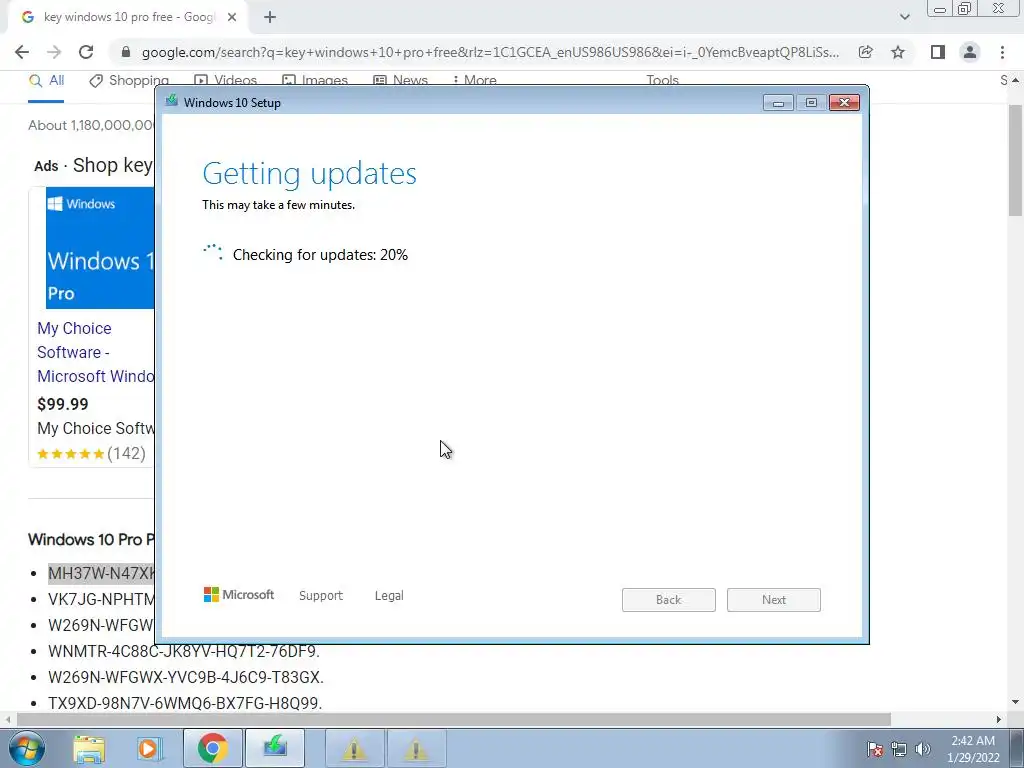
Task: Click the Next button in Setup
Action: [x=774, y=600]
